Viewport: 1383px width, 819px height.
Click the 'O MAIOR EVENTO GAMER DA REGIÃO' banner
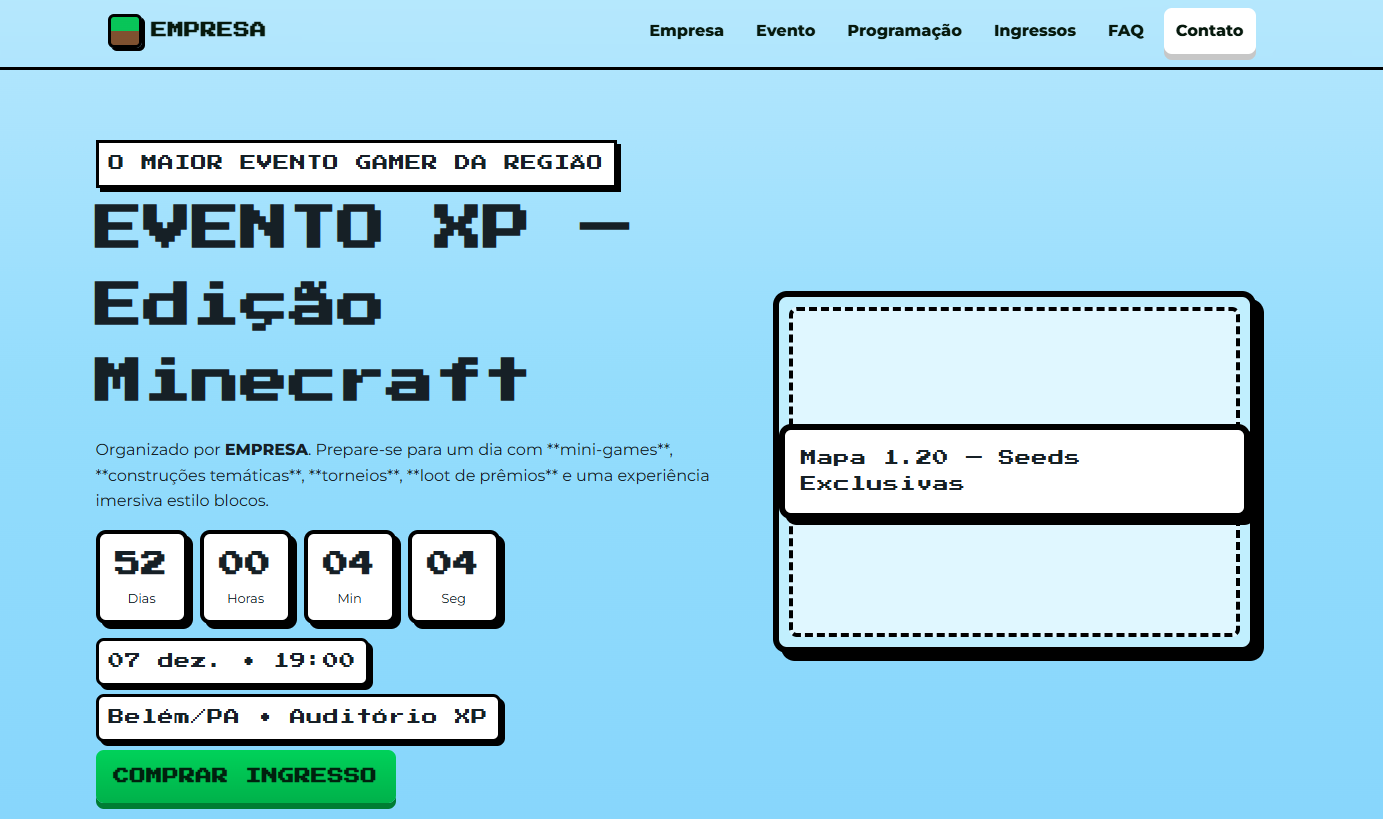tap(356, 163)
